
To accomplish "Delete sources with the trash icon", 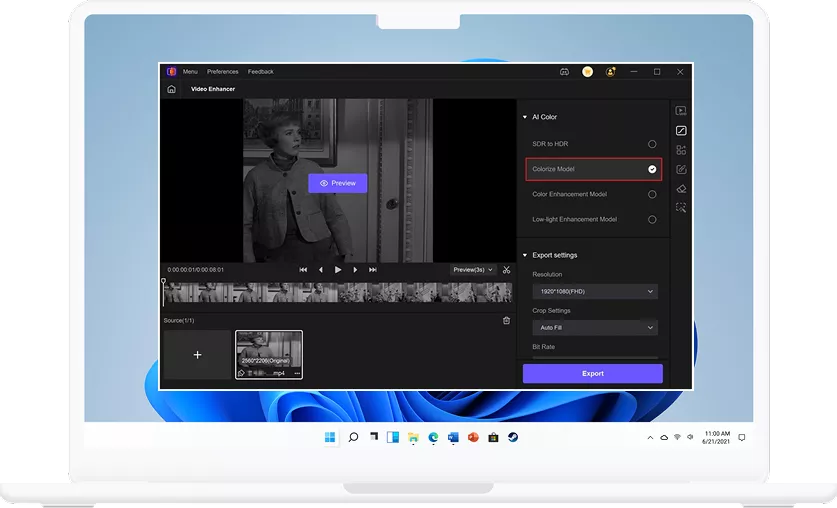I will 506,321.
